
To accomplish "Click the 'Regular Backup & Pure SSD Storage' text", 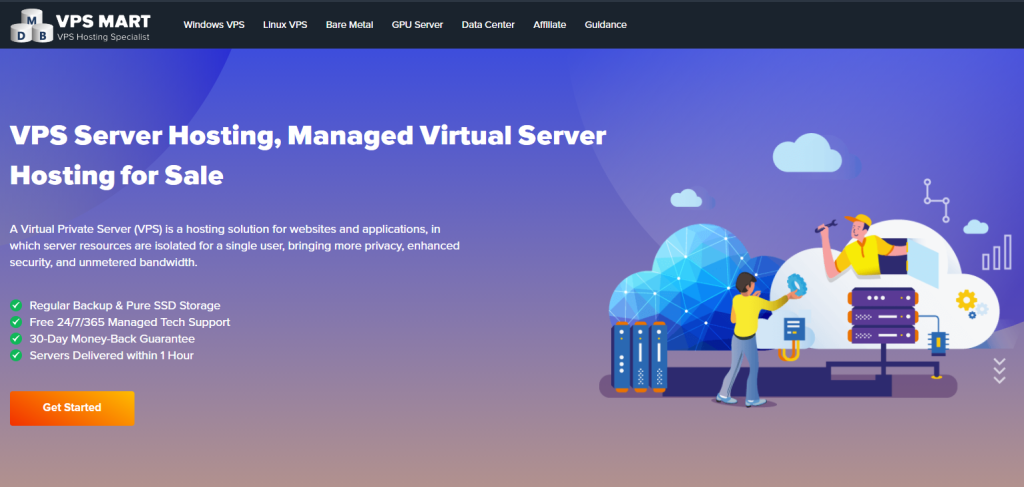I will pos(125,305).
